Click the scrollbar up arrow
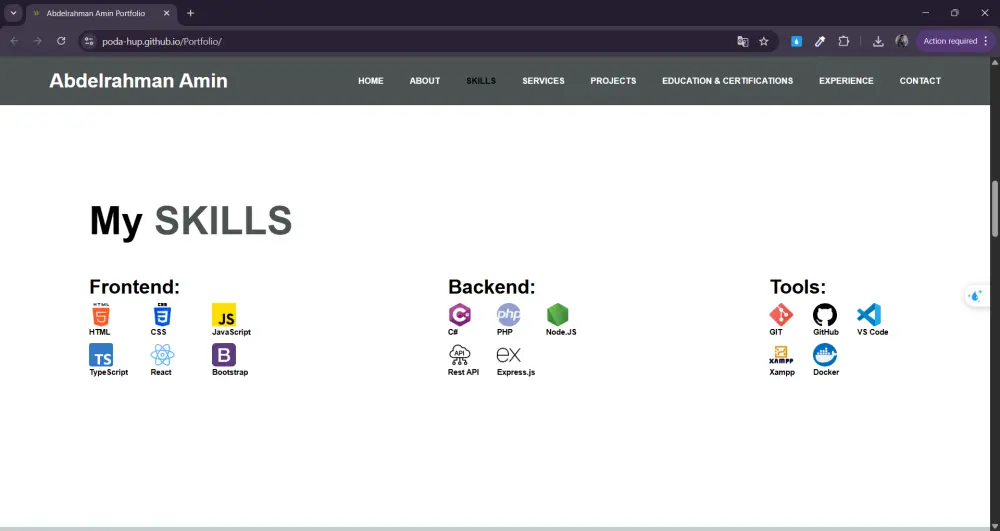1000x531 pixels. (x=994, y=62)
